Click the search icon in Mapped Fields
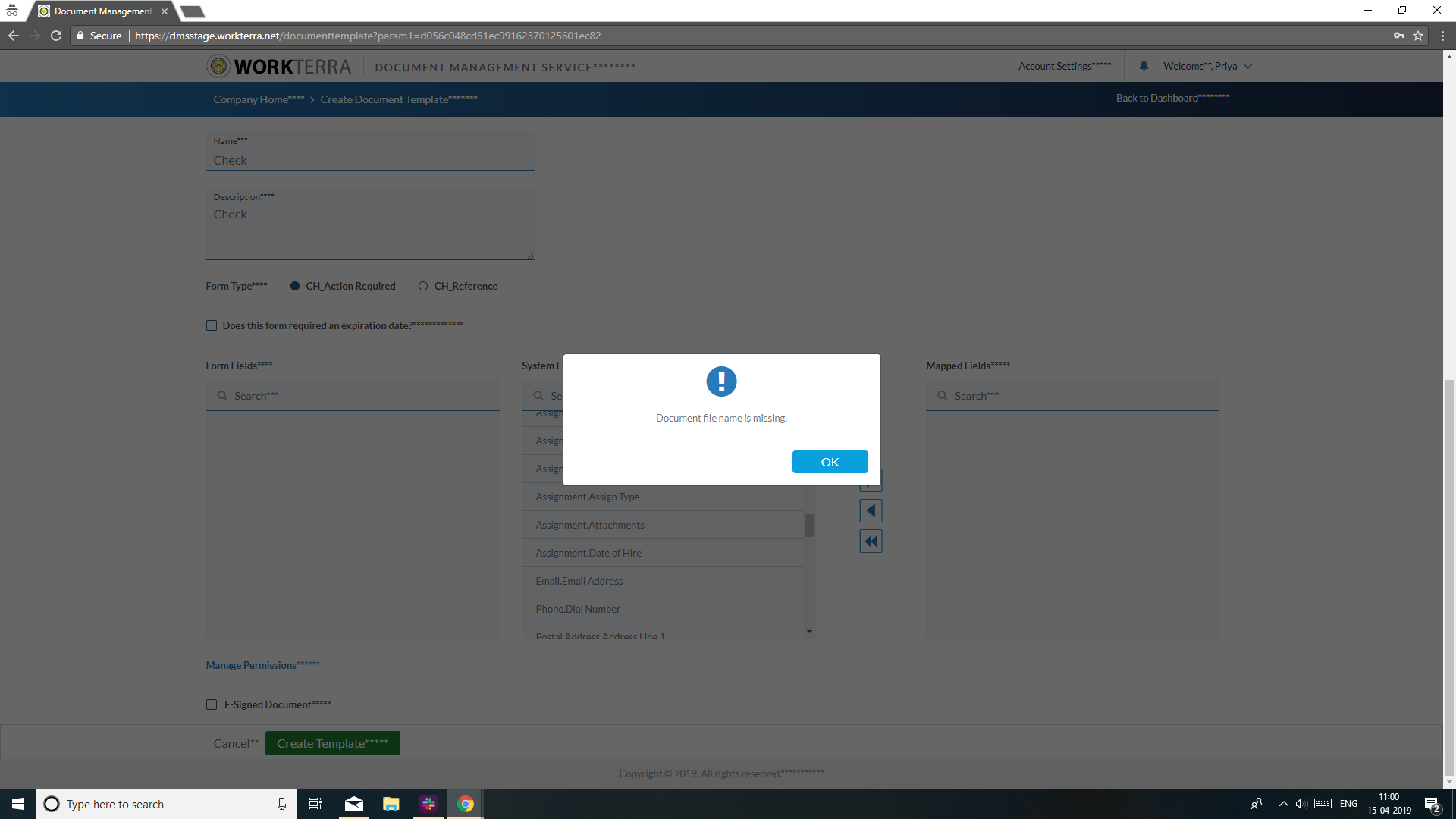 click(942, 395)
